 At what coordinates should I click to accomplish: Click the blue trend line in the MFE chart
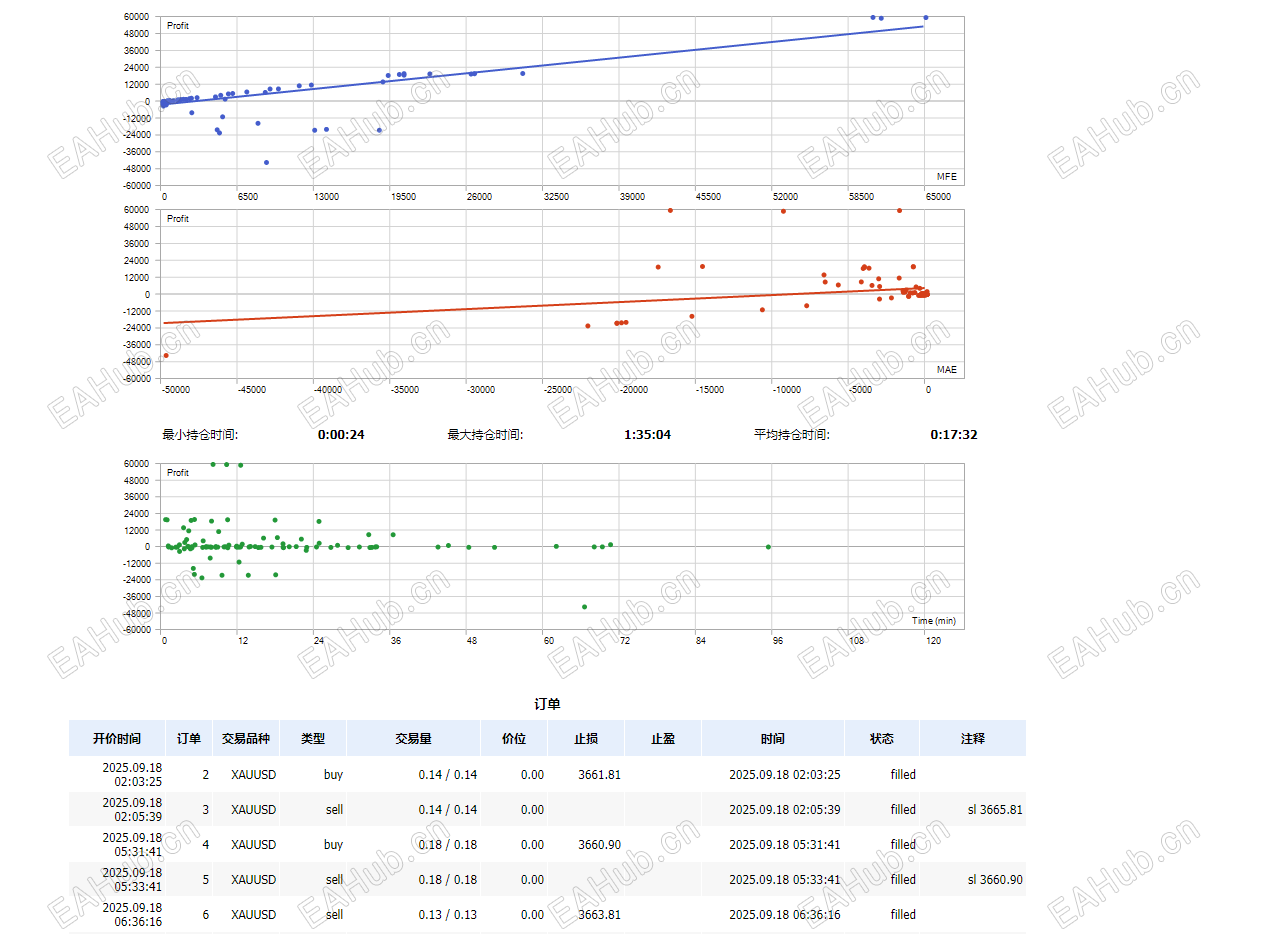click(x=543, y=65)
